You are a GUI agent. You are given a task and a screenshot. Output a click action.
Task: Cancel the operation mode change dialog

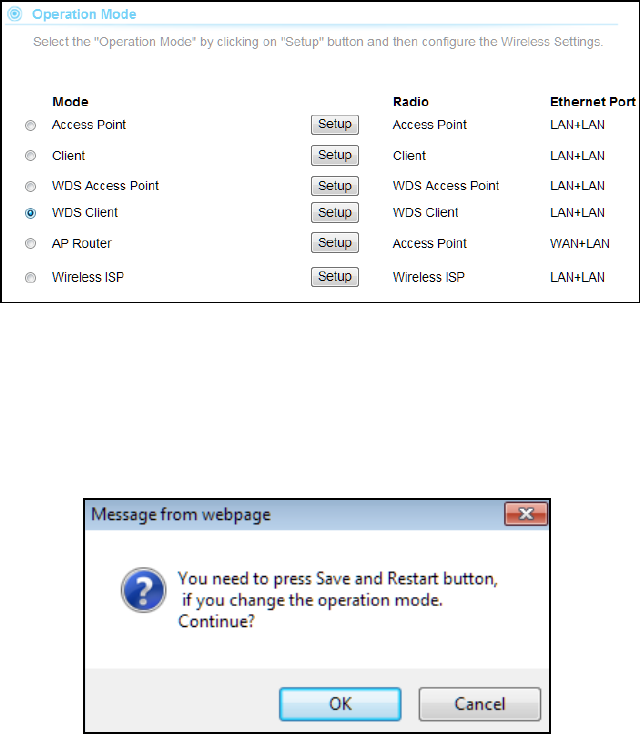point(480,704)
